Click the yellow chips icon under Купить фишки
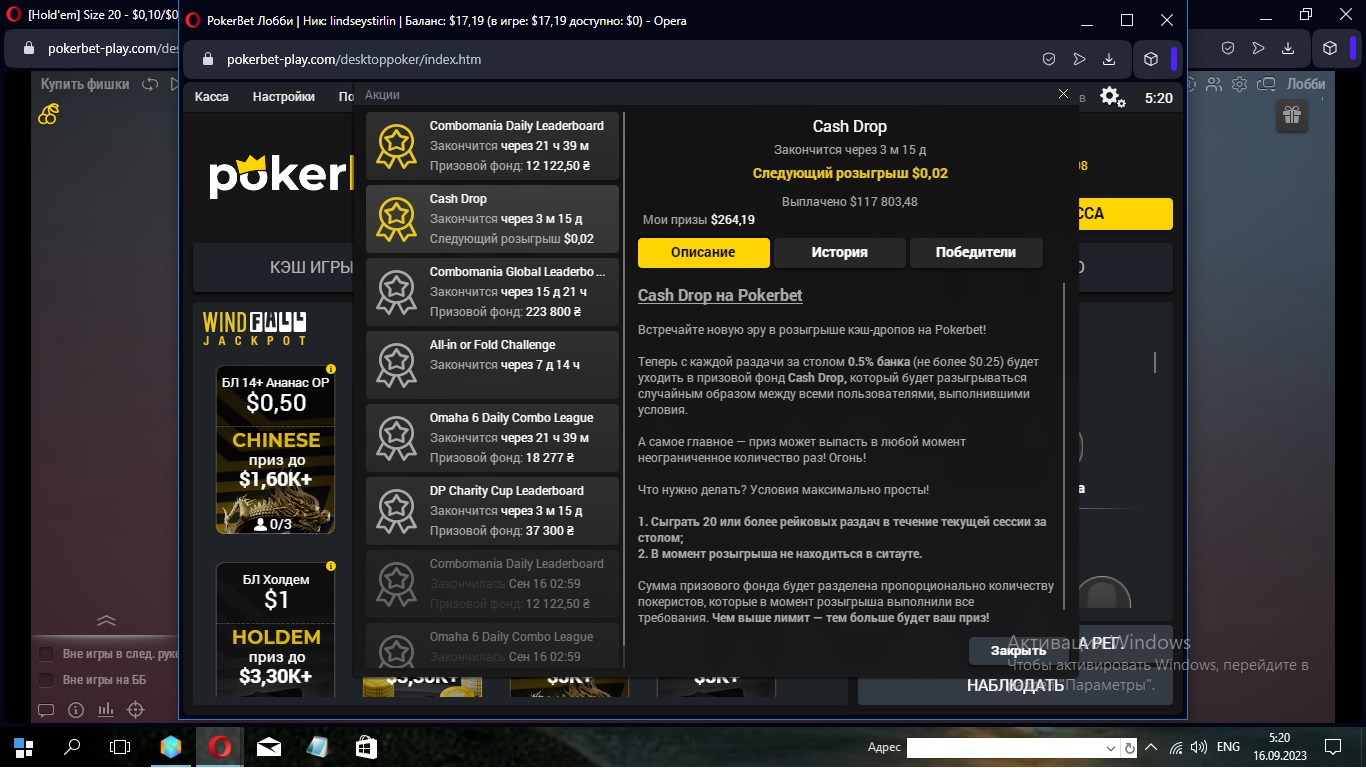Image resolution: width=1366 pixels, height=768 pixels. click(48, 114)
